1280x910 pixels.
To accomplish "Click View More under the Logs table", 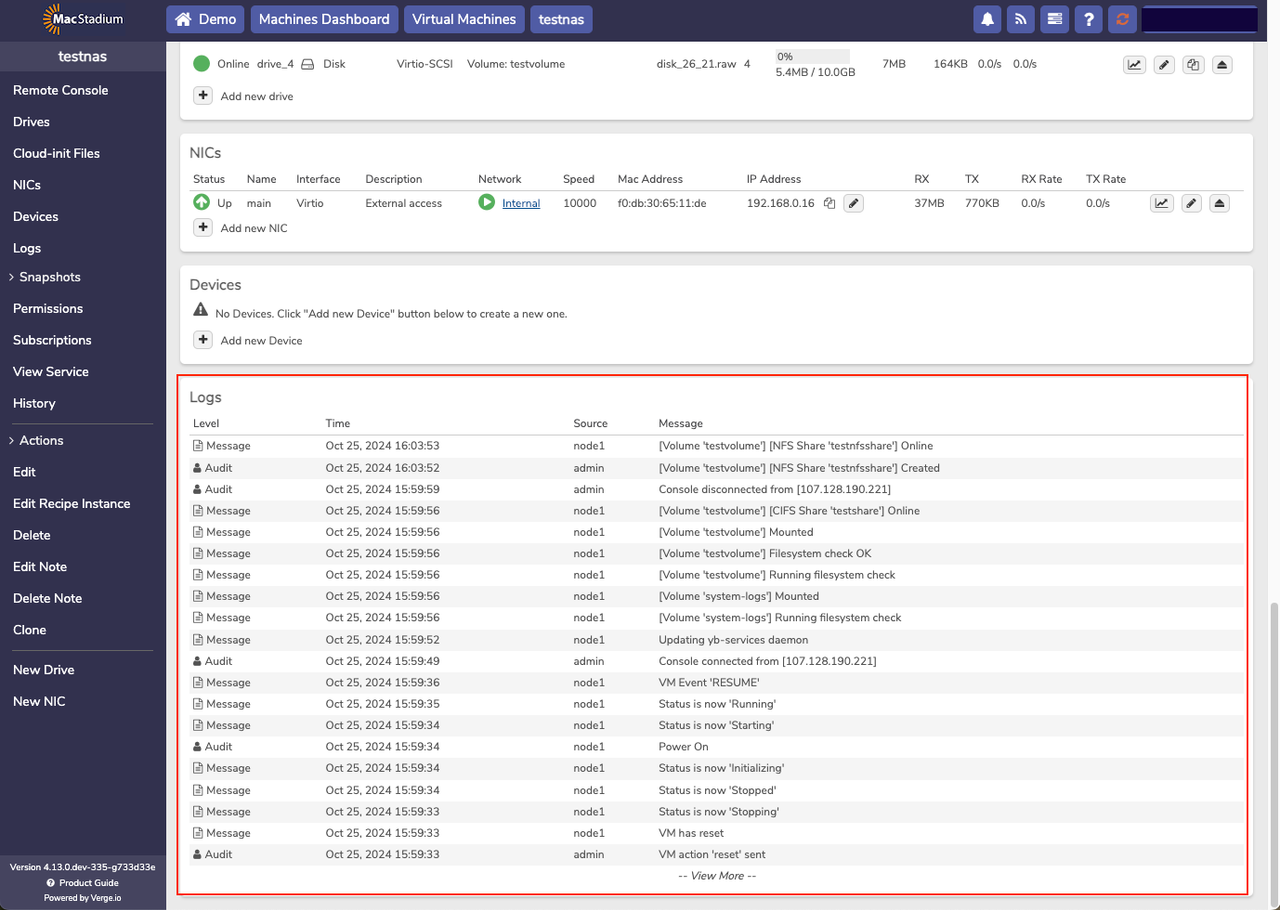I will [717, 876].
